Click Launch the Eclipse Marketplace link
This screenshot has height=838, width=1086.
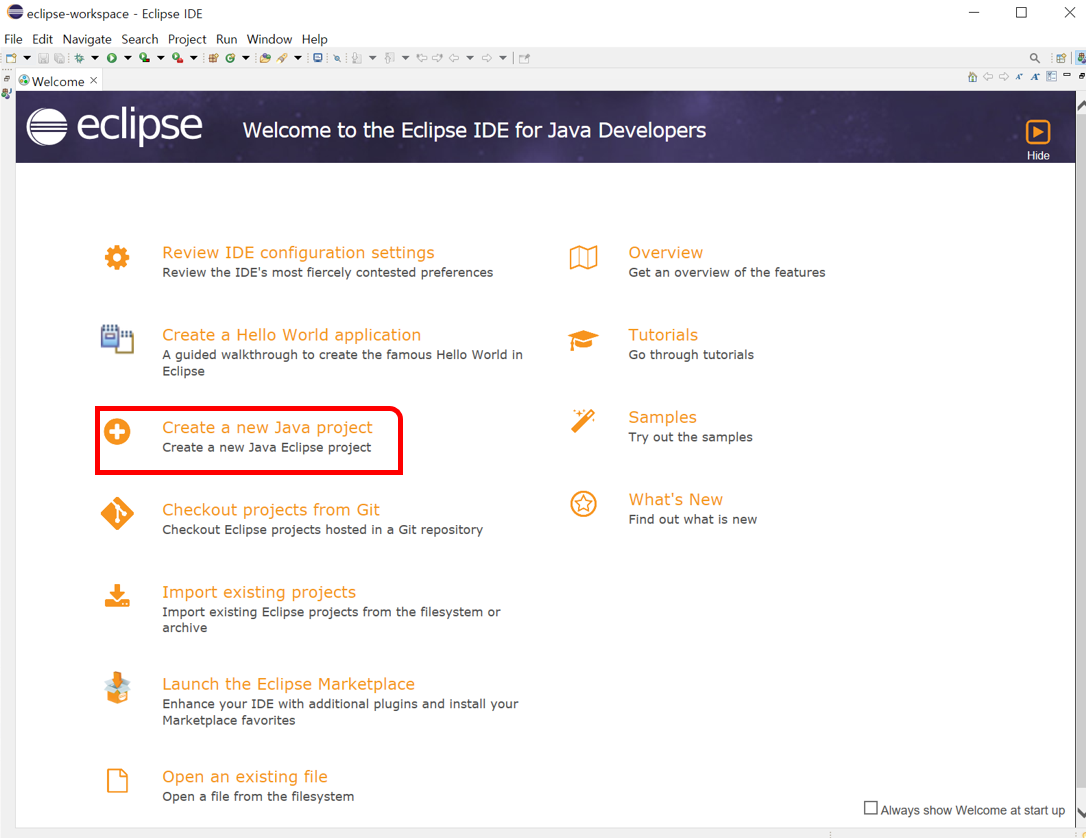click(288, 684)
